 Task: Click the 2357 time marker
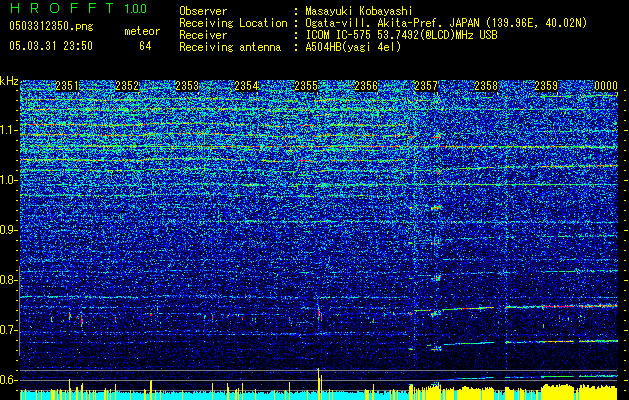pos(426,86)
